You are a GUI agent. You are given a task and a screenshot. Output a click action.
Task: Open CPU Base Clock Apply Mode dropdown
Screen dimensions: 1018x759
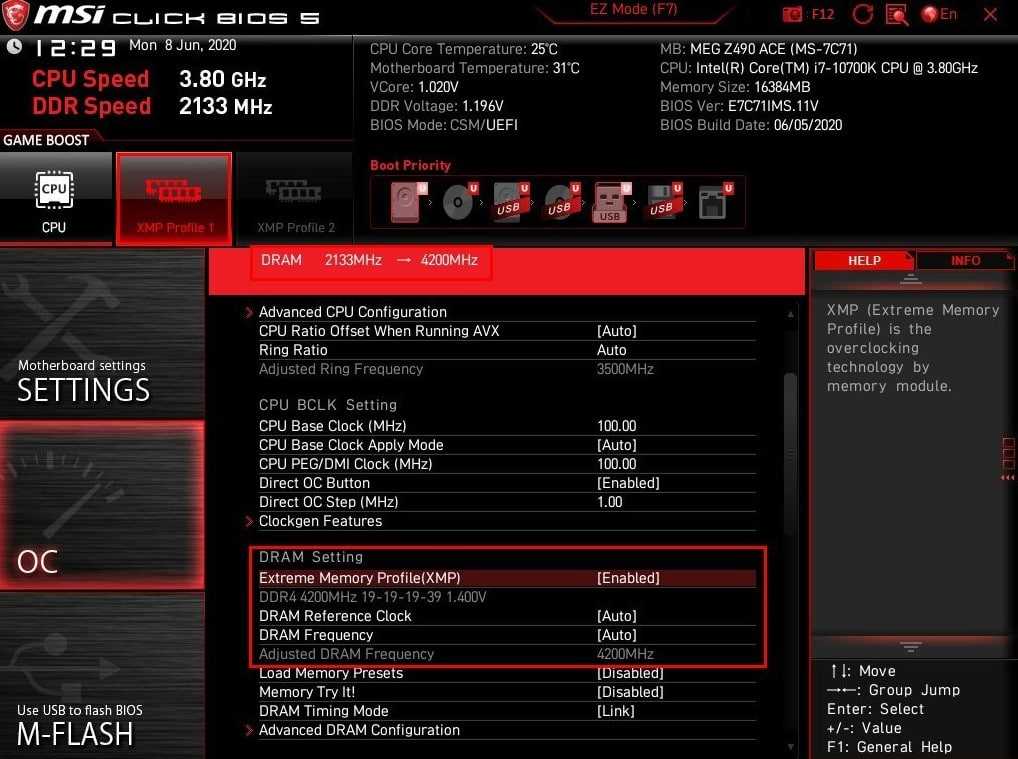point(616,445)
